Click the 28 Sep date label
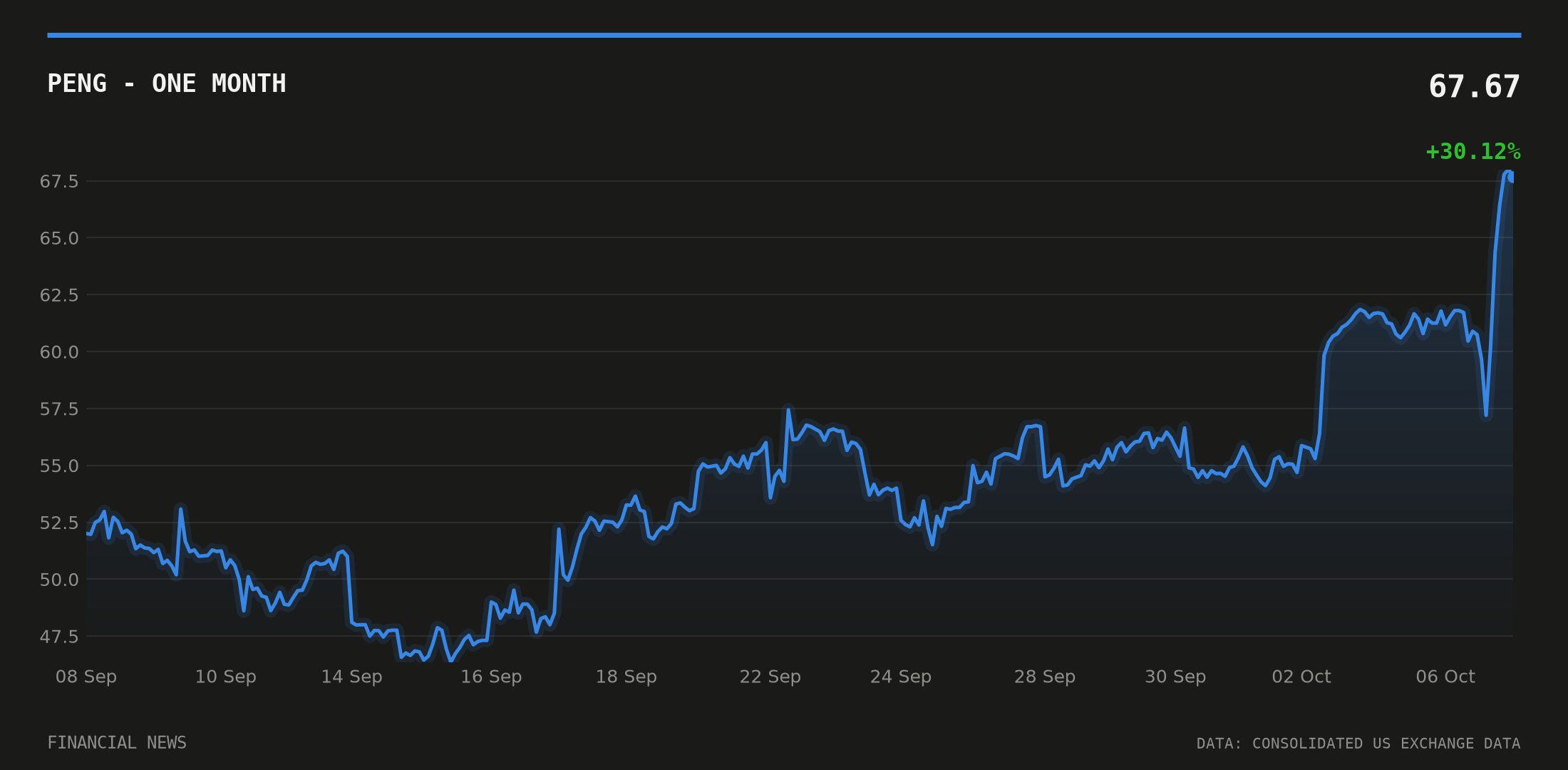Screen dimensions: 1568x770 (x=1045, y=677)
